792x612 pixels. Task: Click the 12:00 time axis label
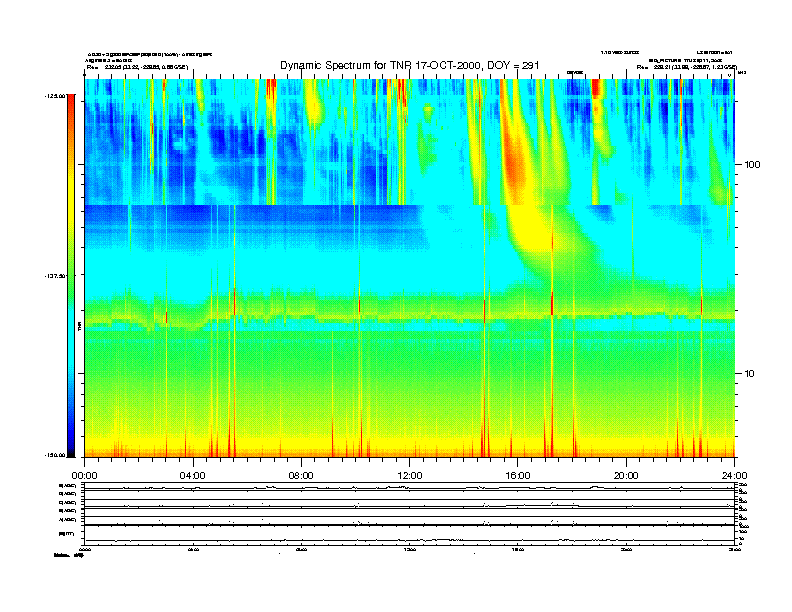(410, 476)
